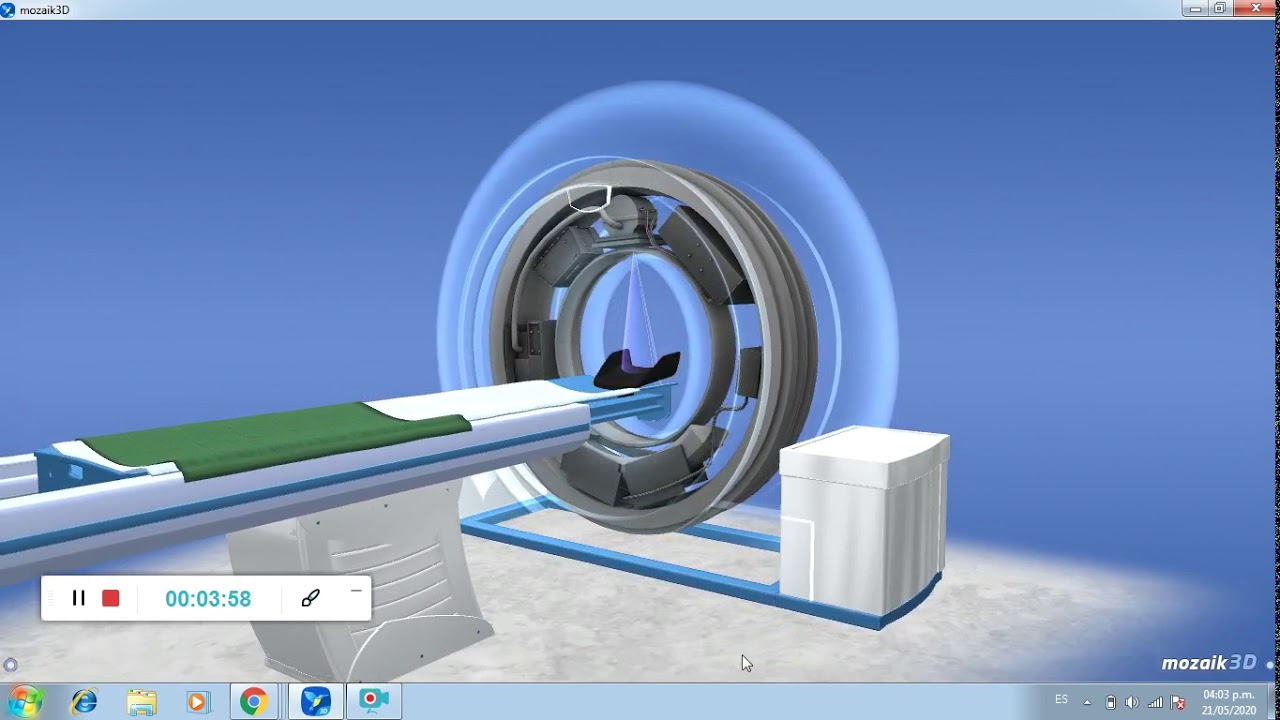
Task: Switch to mozaik3D app in the taskbar
Action: [316, 702]
